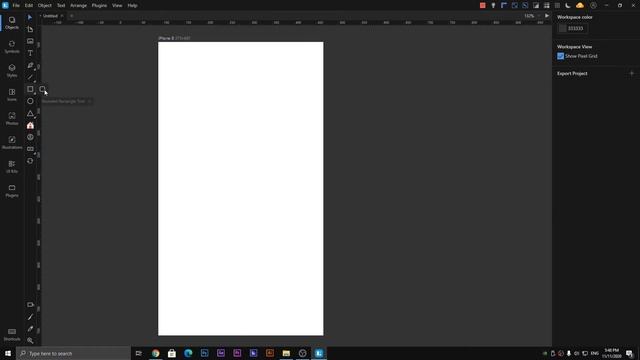Open the UI Kits panel
This screenshot has height=360, width=640.
tap(12, 167)
